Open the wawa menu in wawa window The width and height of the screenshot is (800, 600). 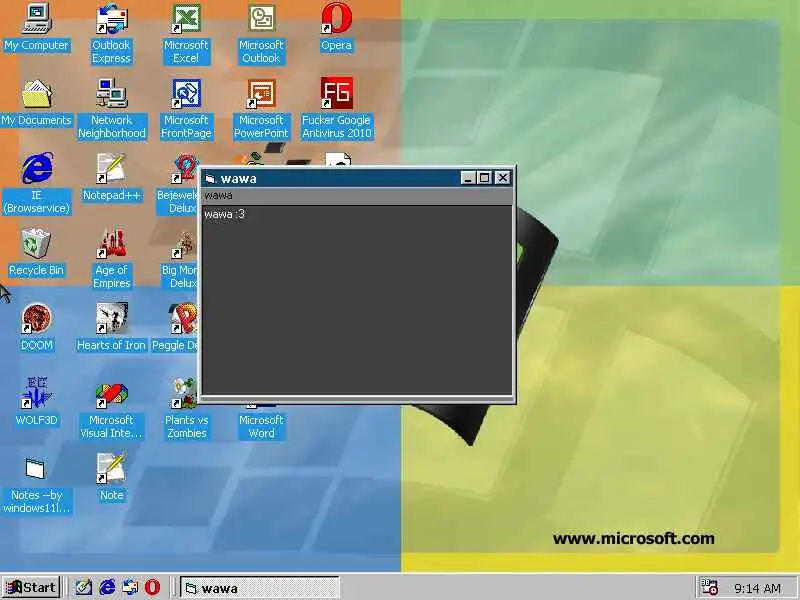tap(218, 195)
